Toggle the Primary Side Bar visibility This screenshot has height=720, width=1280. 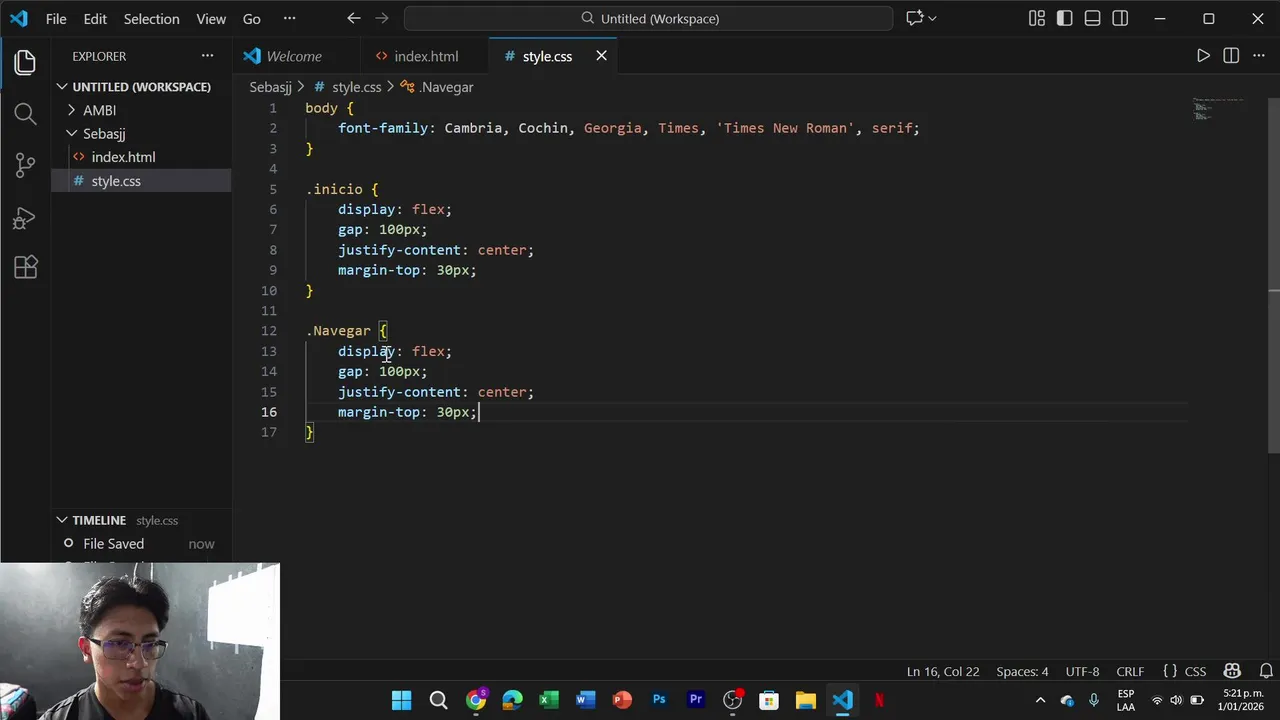coord(1064,18)
